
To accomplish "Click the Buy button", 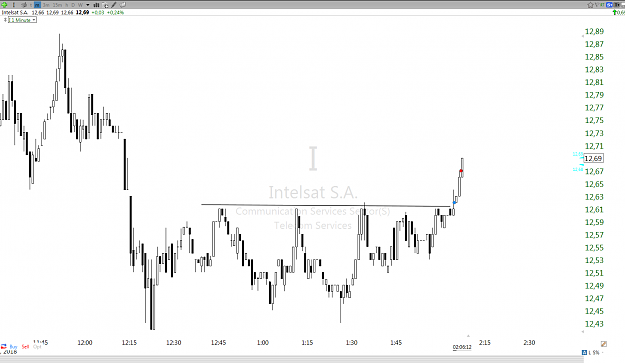I will point(13,347).
